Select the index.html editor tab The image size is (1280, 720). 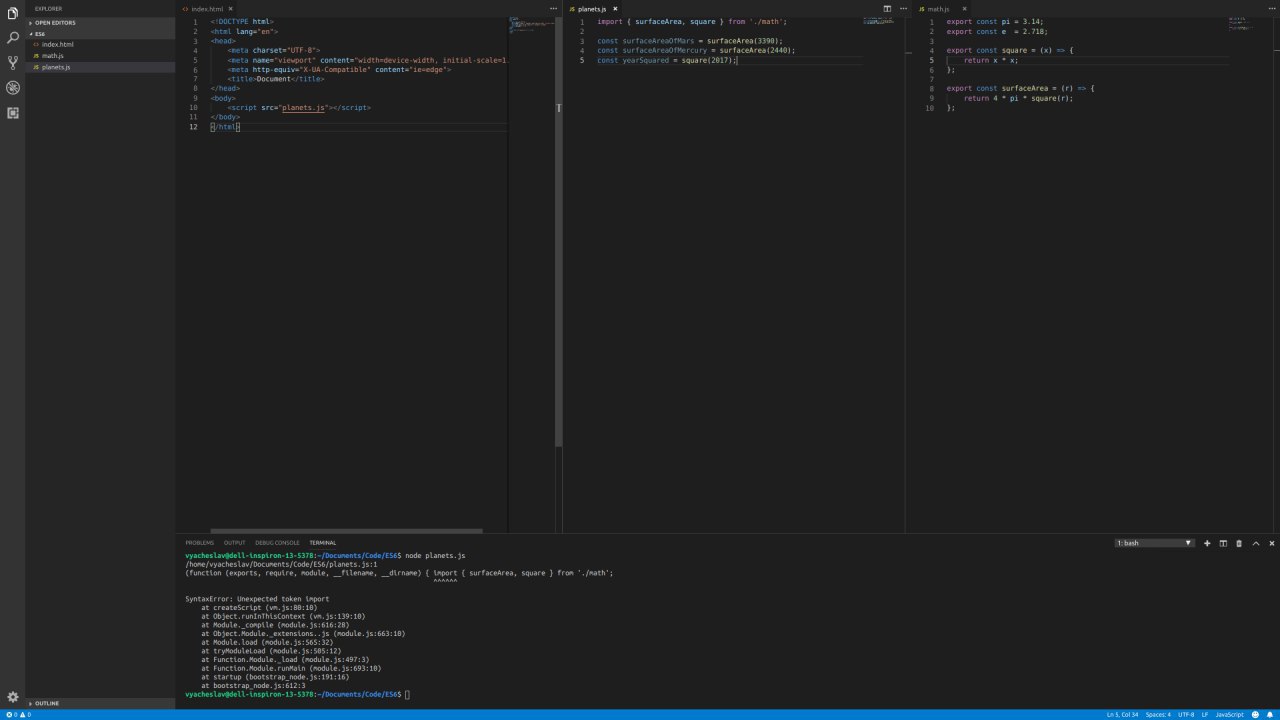pyautogui.click(x=207, y=8)
